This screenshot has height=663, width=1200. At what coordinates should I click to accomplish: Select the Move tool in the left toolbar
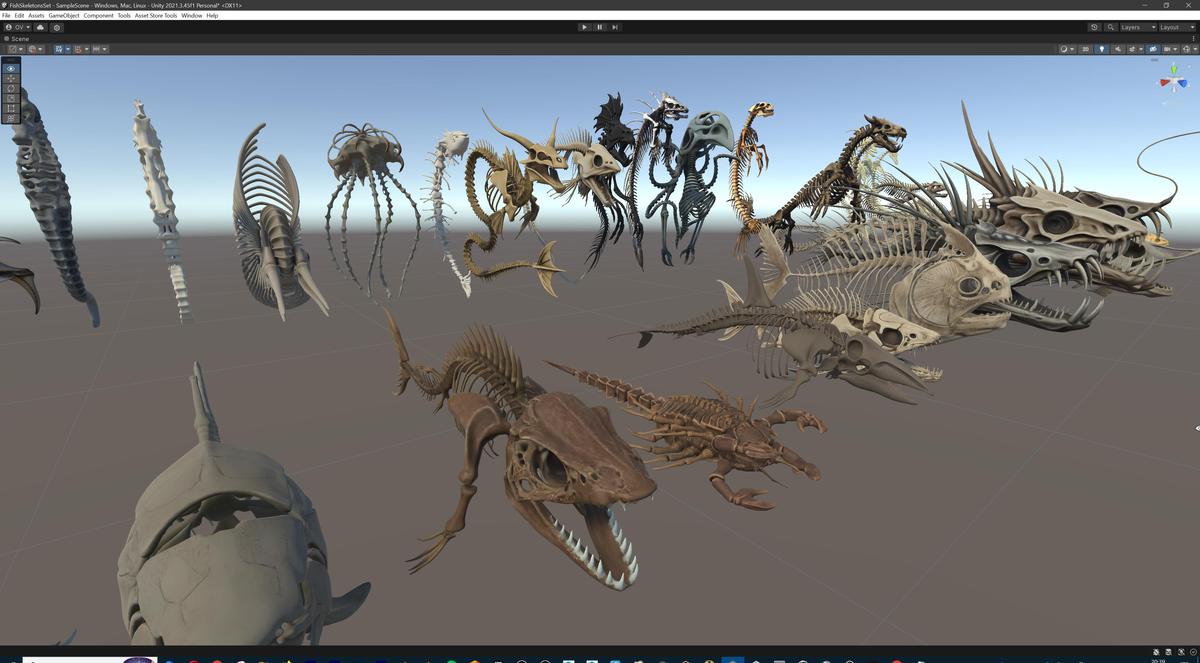tap(10, 78)
